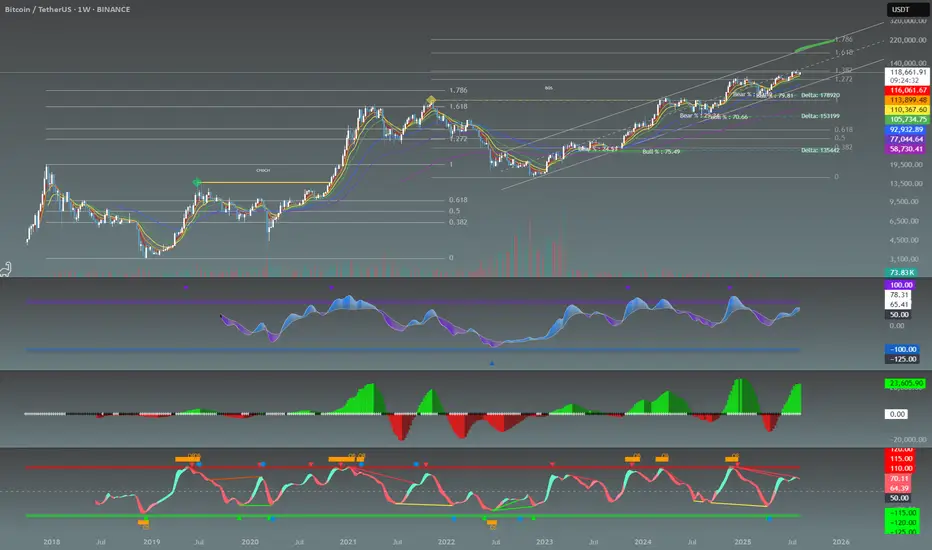Click 2026 on the time axis
The height and width of the screenshot is (550, 932).
coord(841,542)
